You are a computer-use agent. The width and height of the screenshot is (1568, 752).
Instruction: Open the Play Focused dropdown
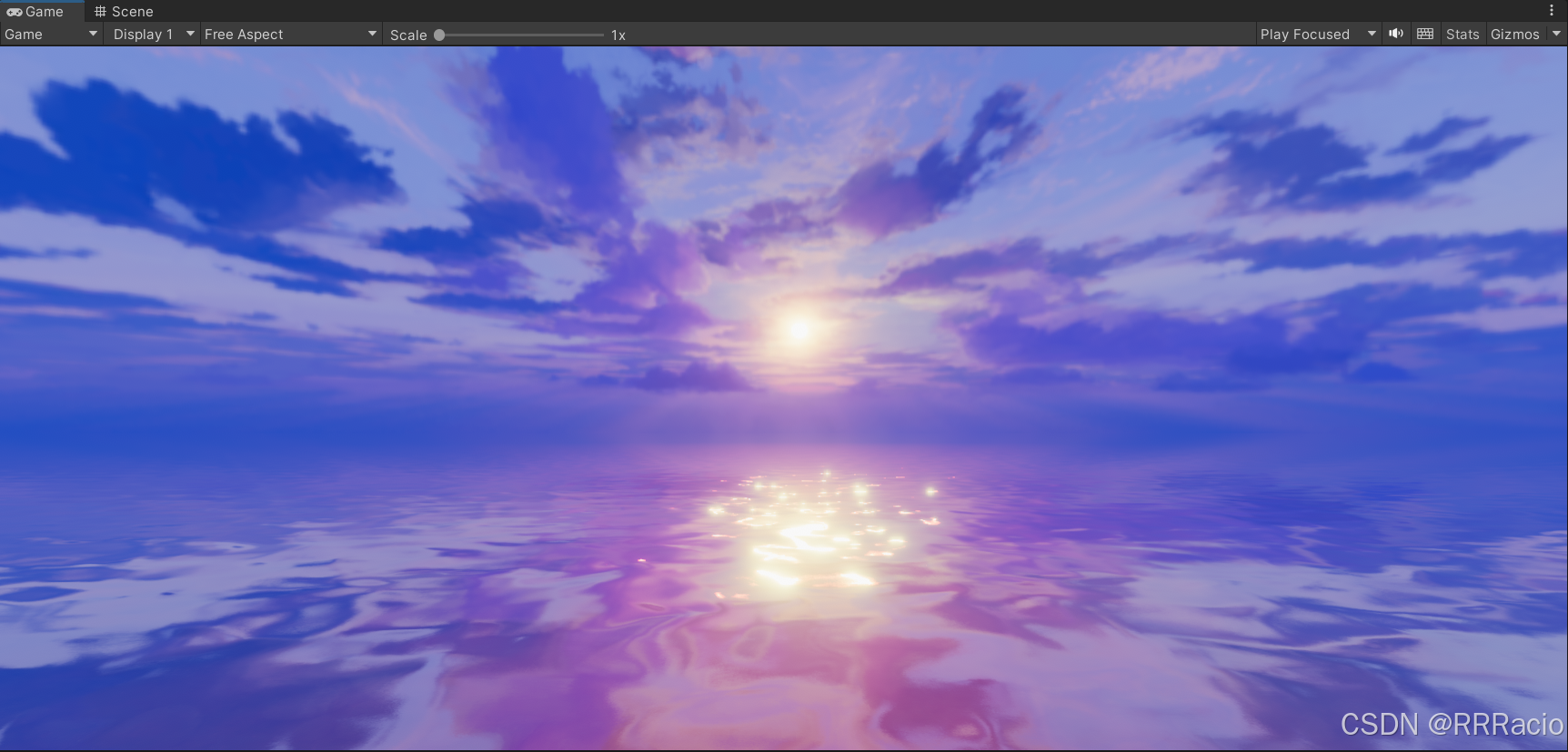1318,34
